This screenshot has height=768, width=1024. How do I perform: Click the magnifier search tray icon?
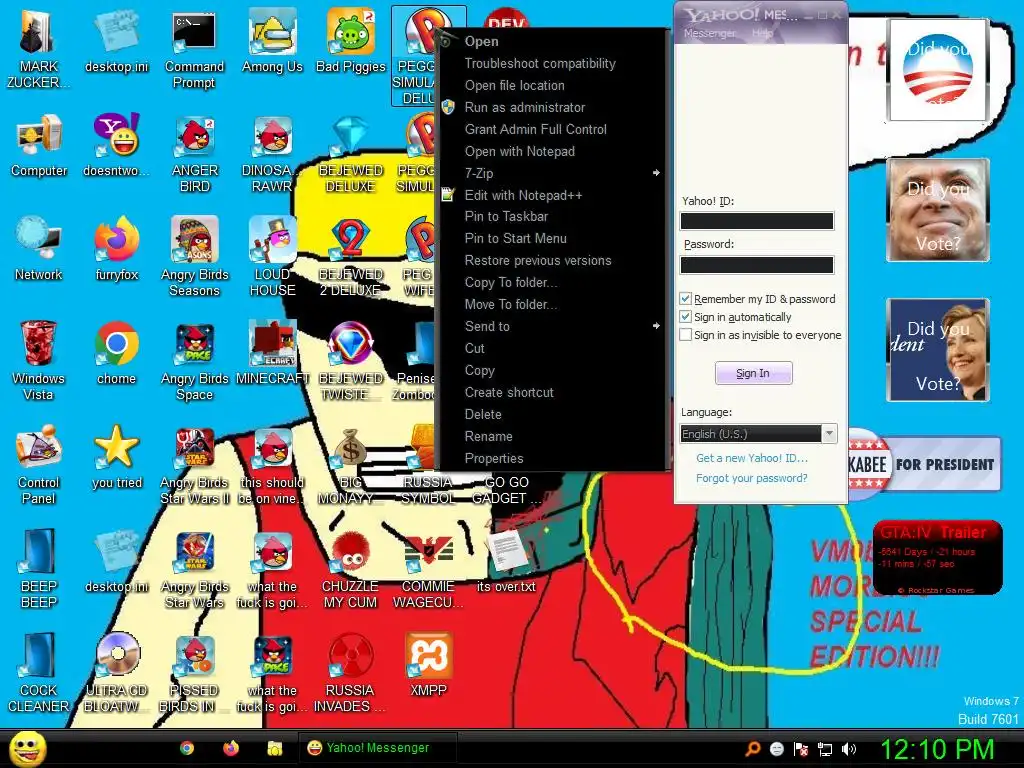pyautogui.click(x=753, y=749)
